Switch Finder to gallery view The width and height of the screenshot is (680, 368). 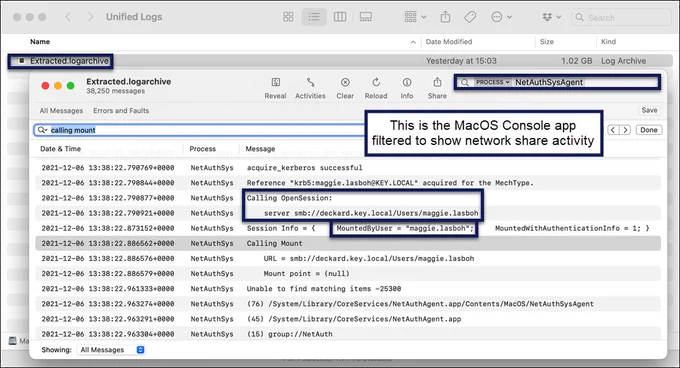[366, 17]
